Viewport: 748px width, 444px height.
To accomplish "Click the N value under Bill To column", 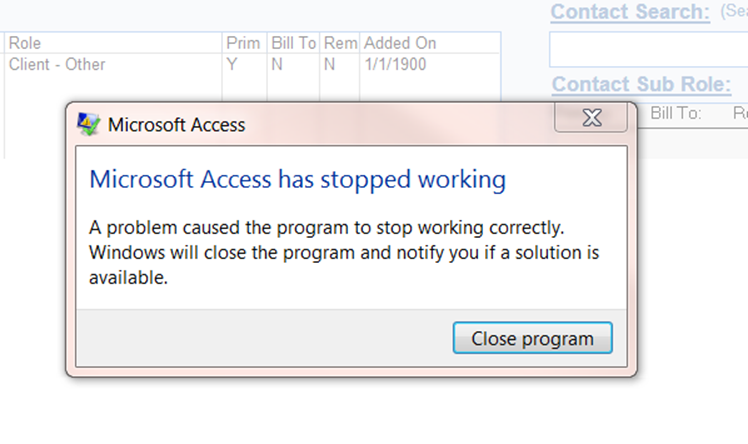I will click(x=277, y=64).
